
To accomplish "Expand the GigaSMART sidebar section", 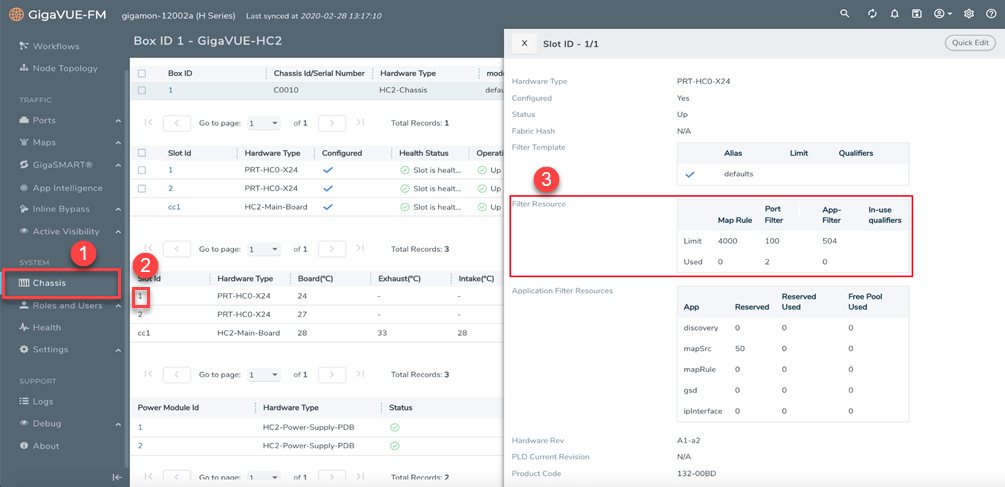I will click(118, 165).
